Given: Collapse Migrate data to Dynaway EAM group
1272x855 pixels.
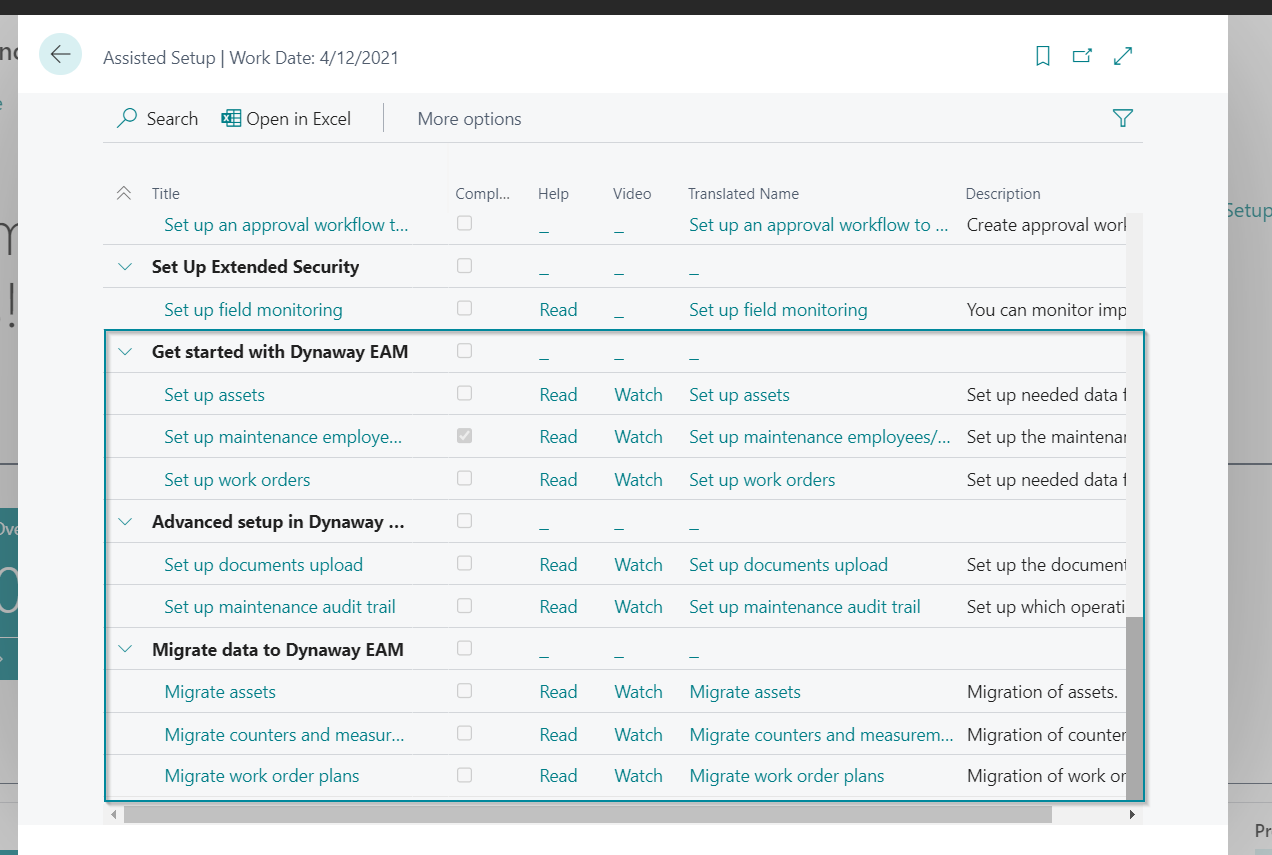Looking at the screenshot, I should [x=125, y=650].
